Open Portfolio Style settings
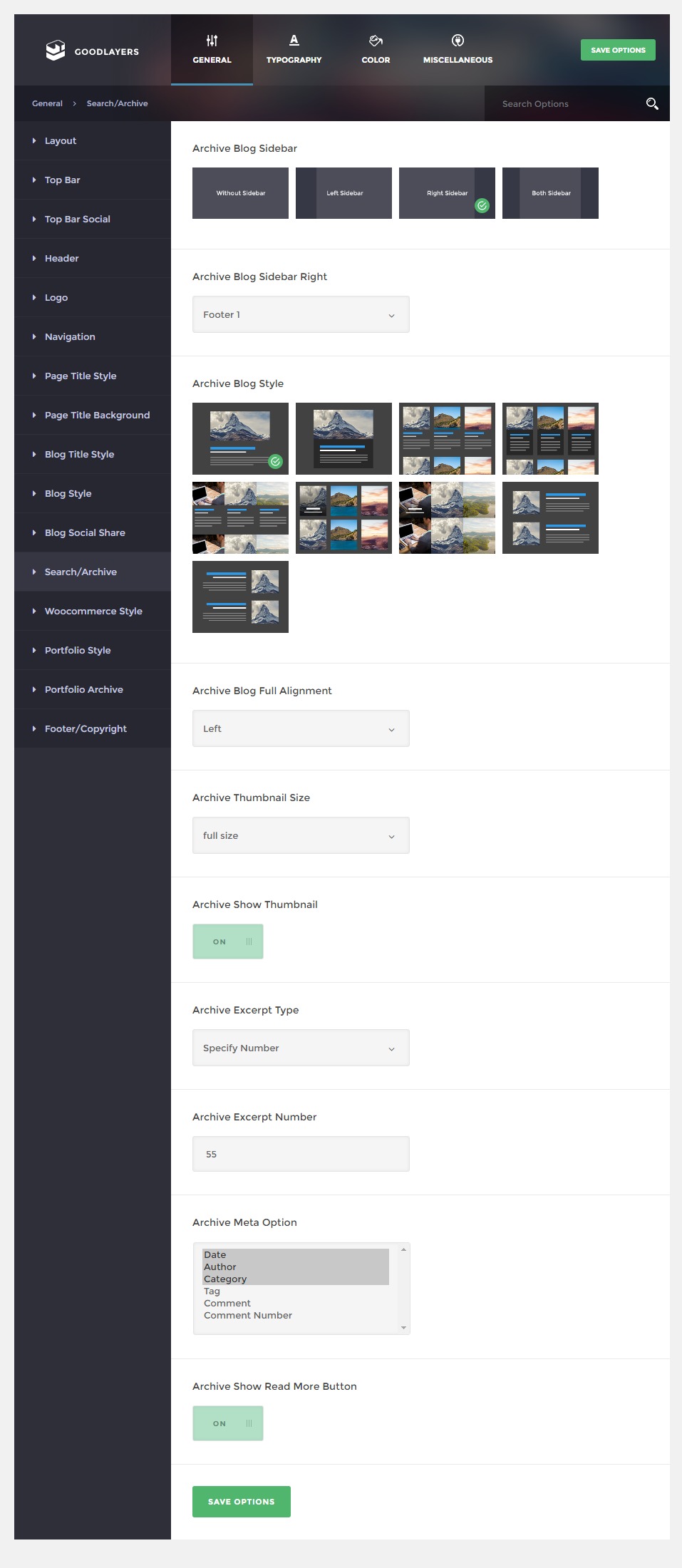Screen dimensions: 682x1568 [93, 650]
